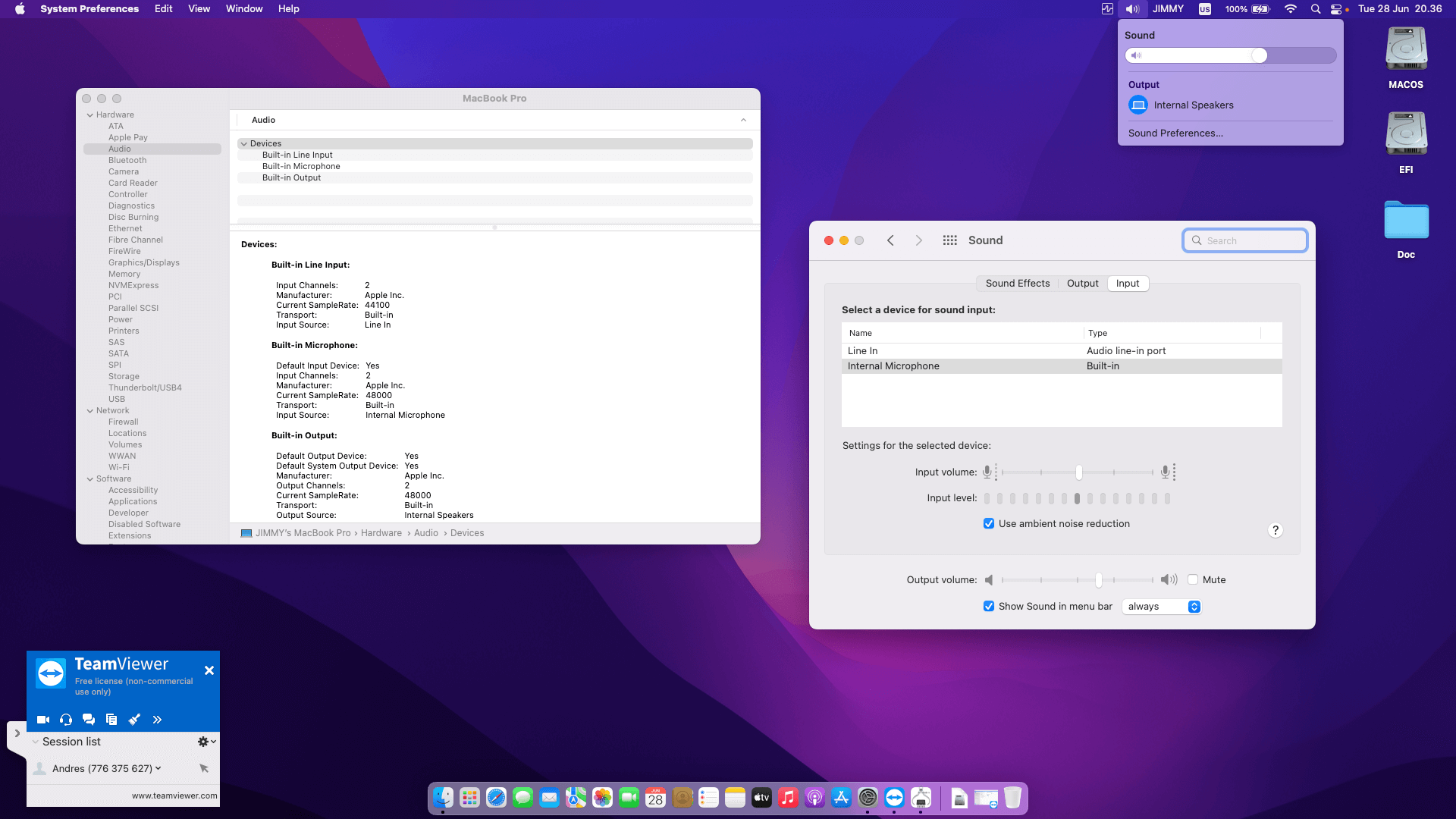Image resolution: width=1456 pixels, height=819 pixels.
Task: Select the TeamViewer whiteboard brush icon
Action: (x=134, y=720)
